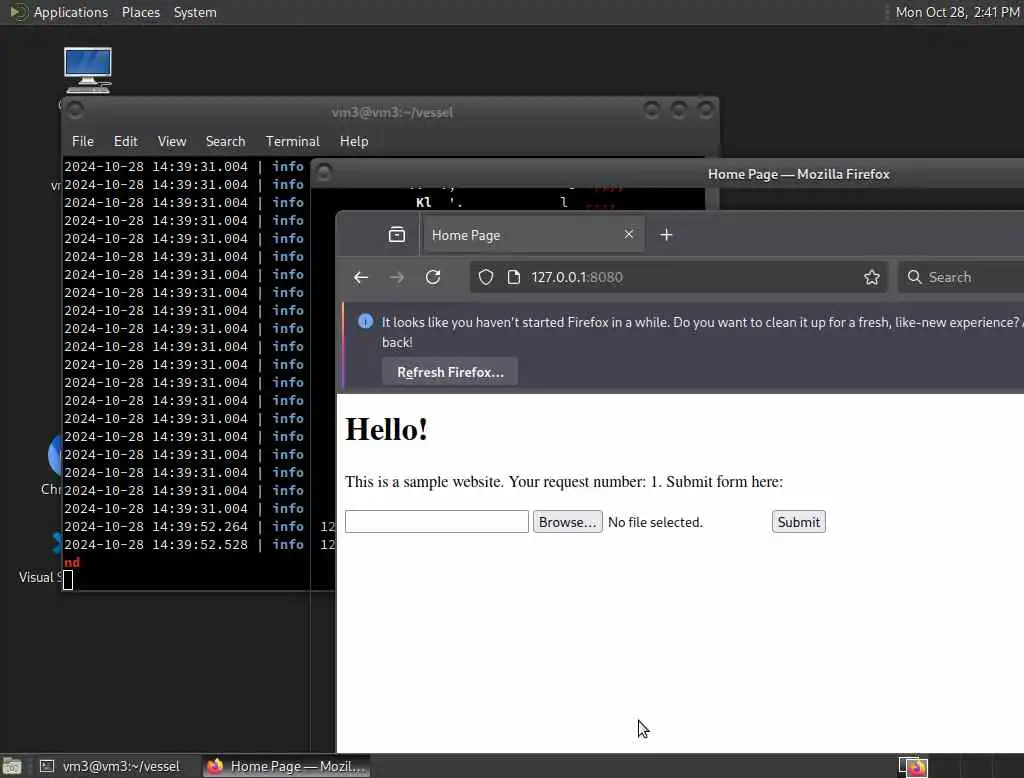
Task: Open the Terminal File menu
Action: (x=83, y=141)
